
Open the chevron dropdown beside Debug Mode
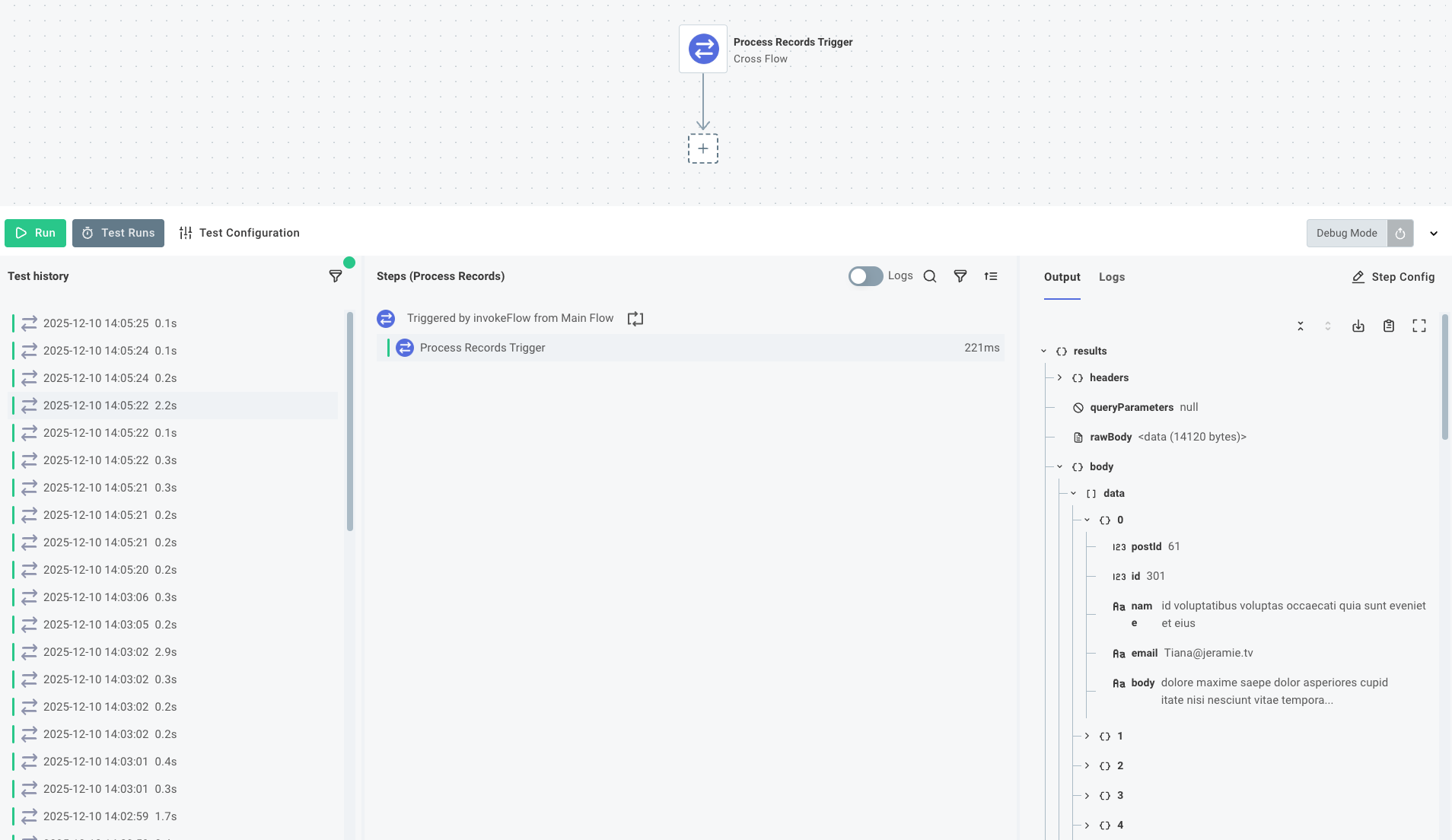click(1434, 233)
